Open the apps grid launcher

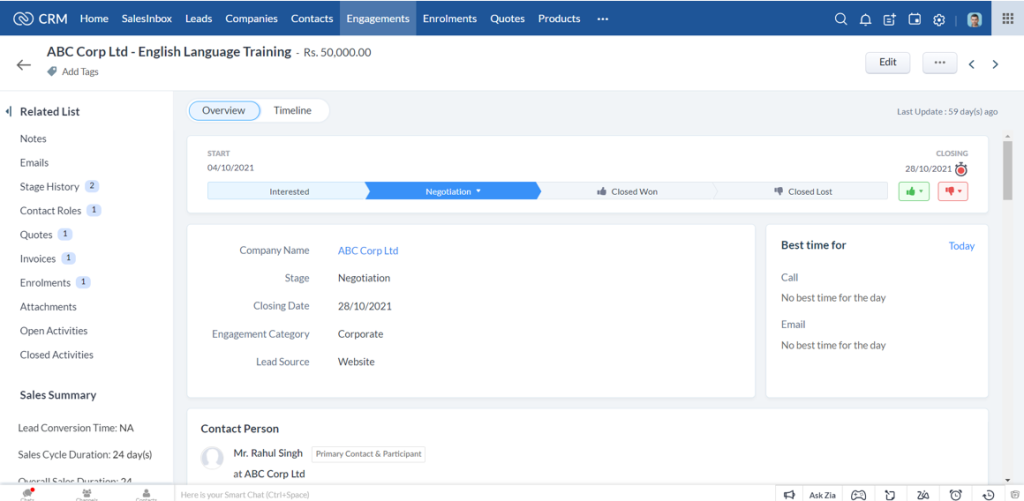point(1008,19)
